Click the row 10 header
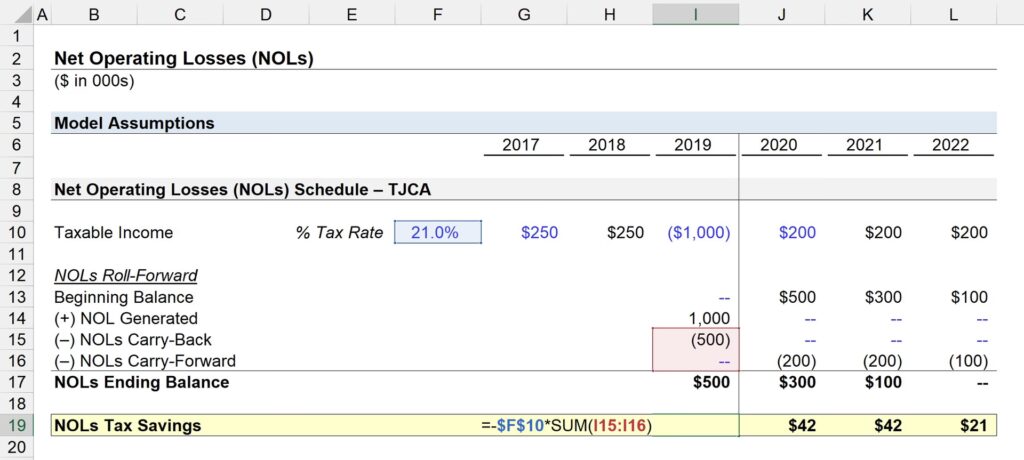Viewport: 1024px width, 460px height. pos(15,233)
